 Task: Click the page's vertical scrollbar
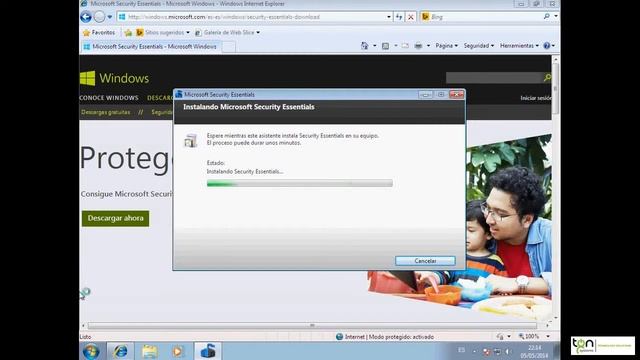555,189
